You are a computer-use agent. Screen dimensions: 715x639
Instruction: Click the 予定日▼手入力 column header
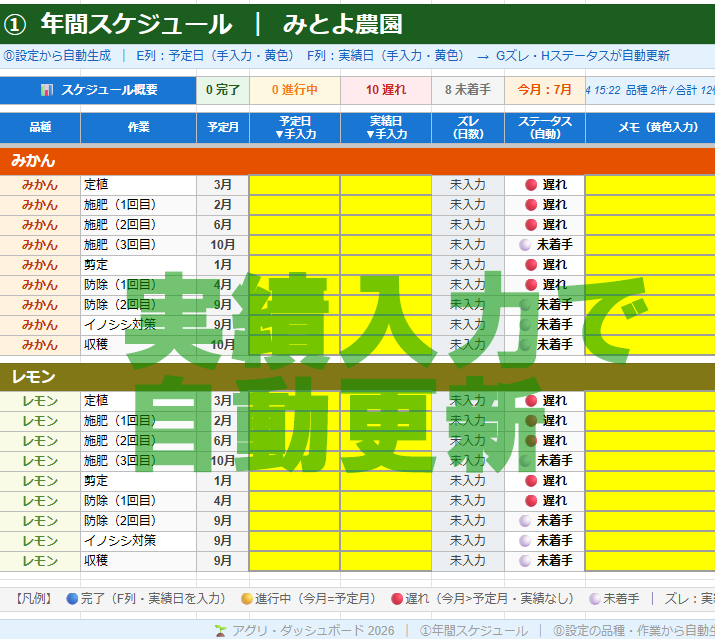tap(295, 128)
